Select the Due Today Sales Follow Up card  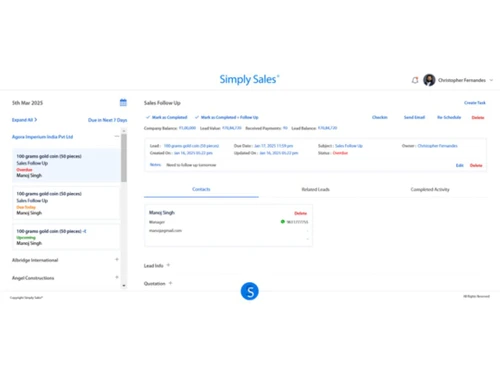click(x=66, y=203)
